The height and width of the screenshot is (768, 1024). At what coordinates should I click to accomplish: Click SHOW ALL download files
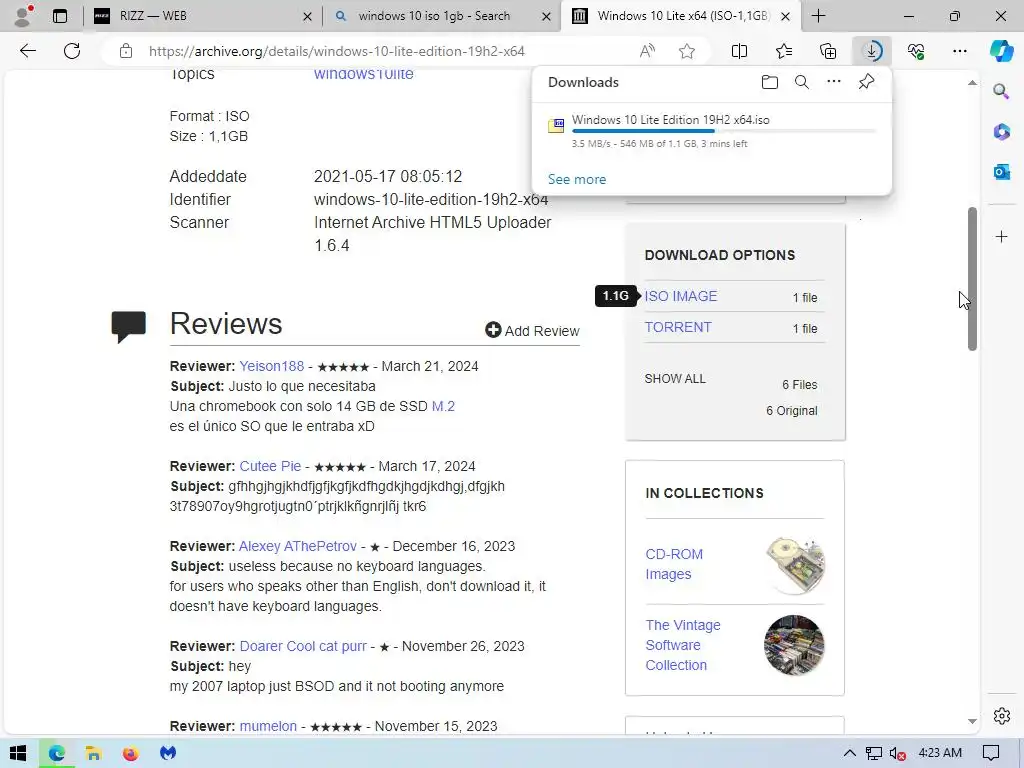(675, 379)
